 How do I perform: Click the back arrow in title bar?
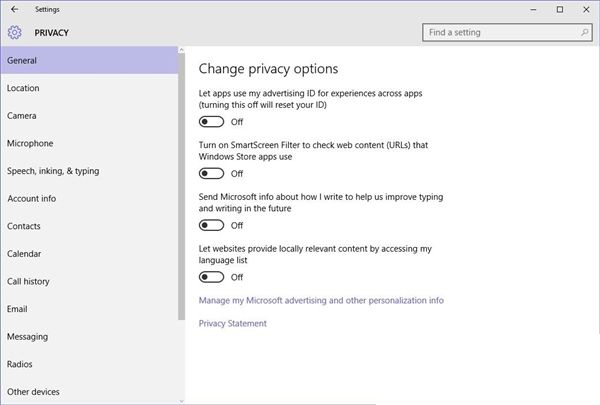(x=15, y=9)
